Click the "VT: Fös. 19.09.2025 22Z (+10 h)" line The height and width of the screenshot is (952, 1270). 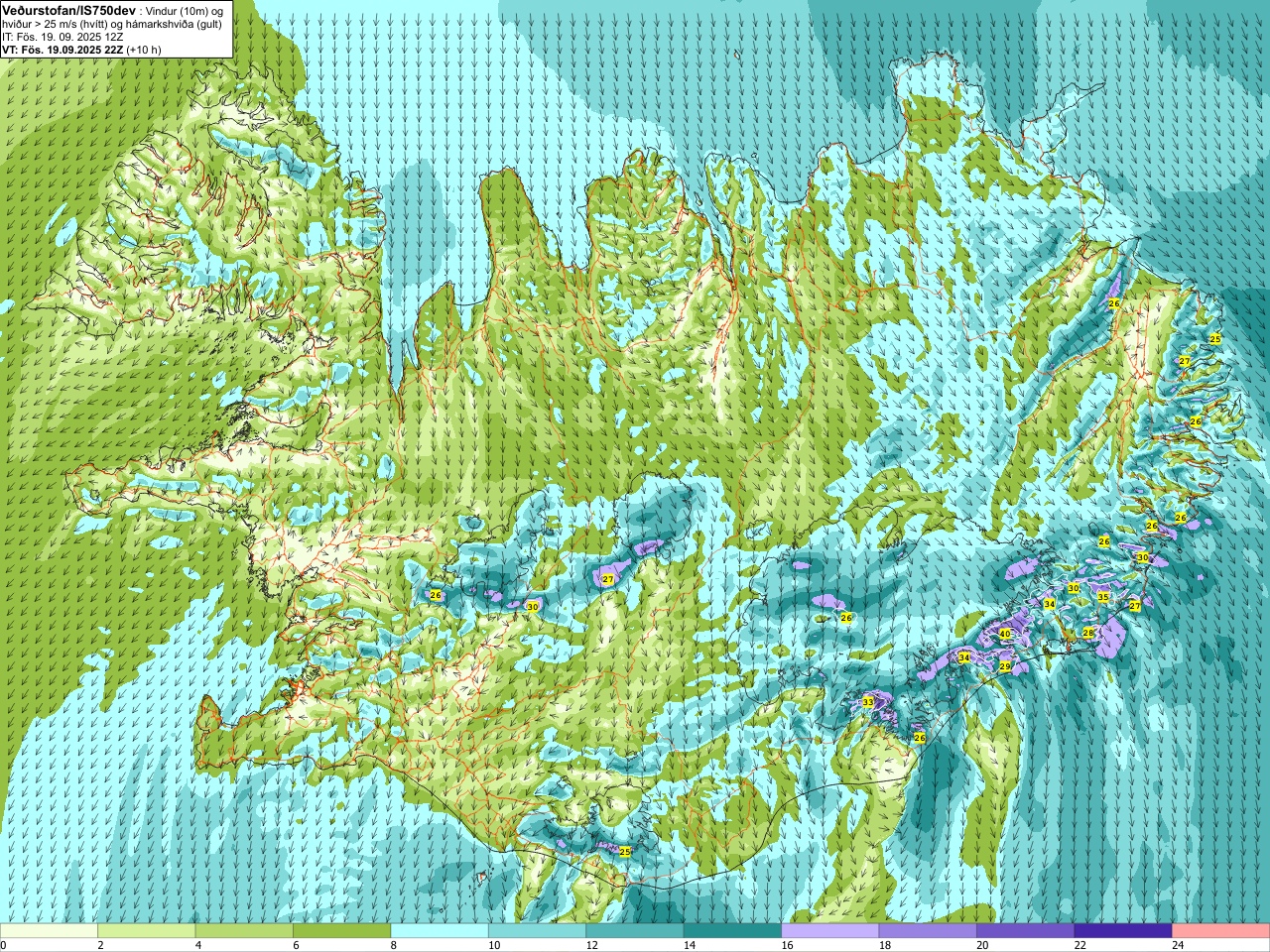81,50
